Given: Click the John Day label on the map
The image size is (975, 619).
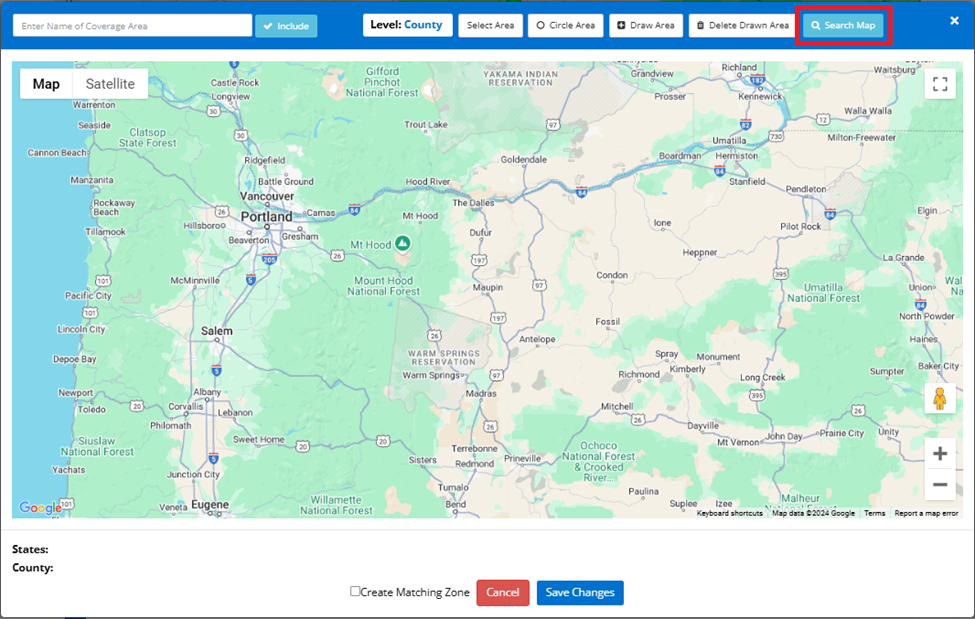Looking at the screenshot, I should coord(783,436).
